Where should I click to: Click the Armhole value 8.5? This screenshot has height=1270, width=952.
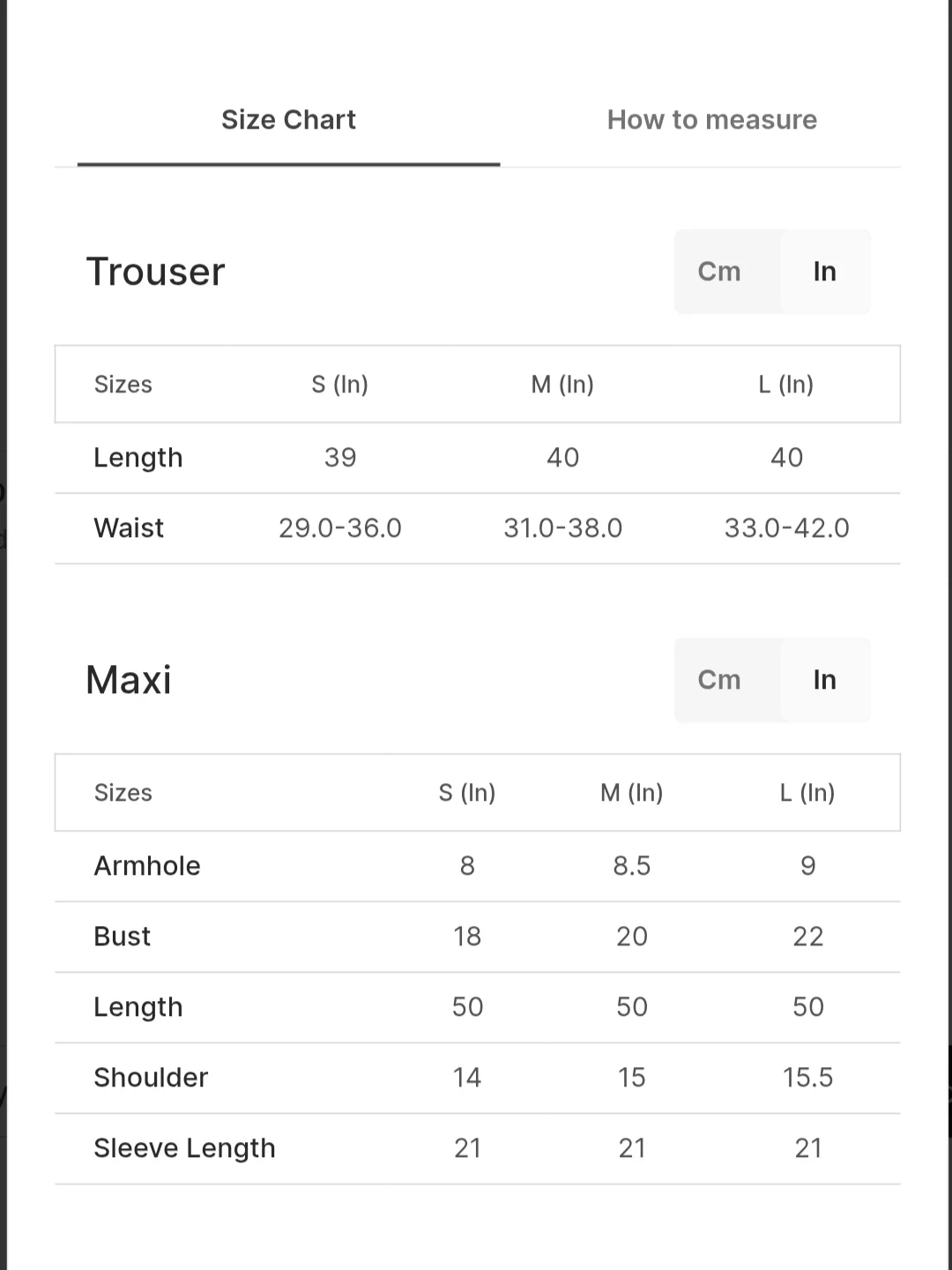pyautogui.click(x=631, y=866)
